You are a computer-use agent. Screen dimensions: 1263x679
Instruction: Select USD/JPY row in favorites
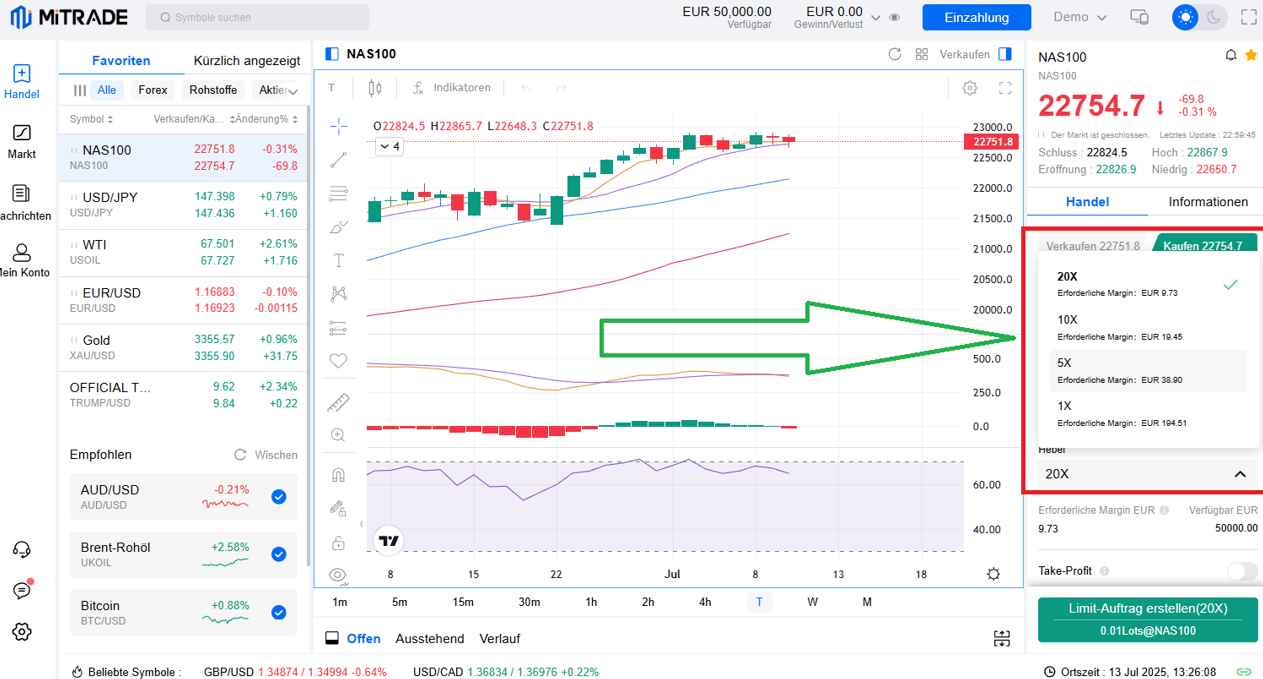(184, 205)
